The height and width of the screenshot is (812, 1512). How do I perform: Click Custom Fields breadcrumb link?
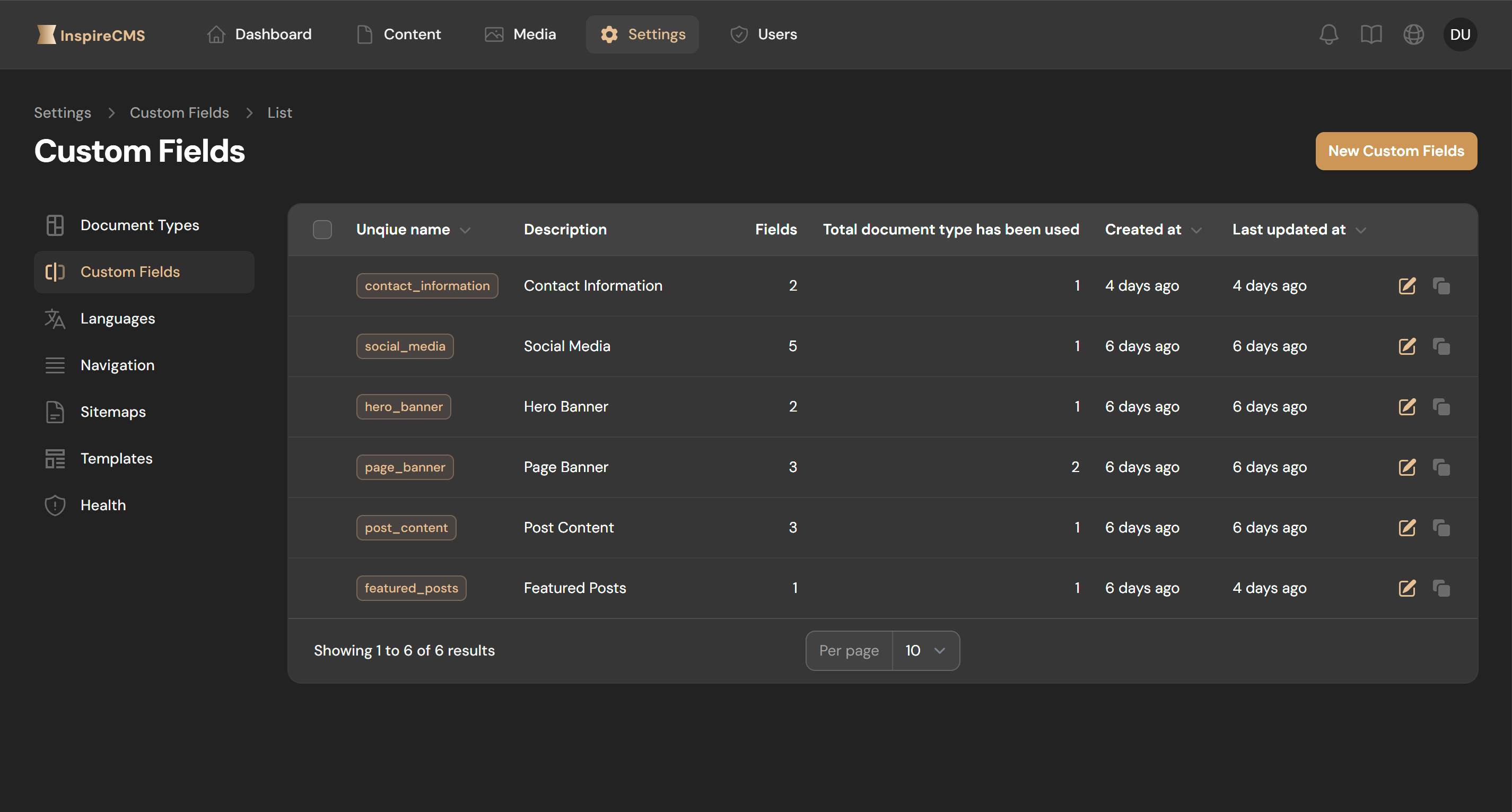coord(179,113)
